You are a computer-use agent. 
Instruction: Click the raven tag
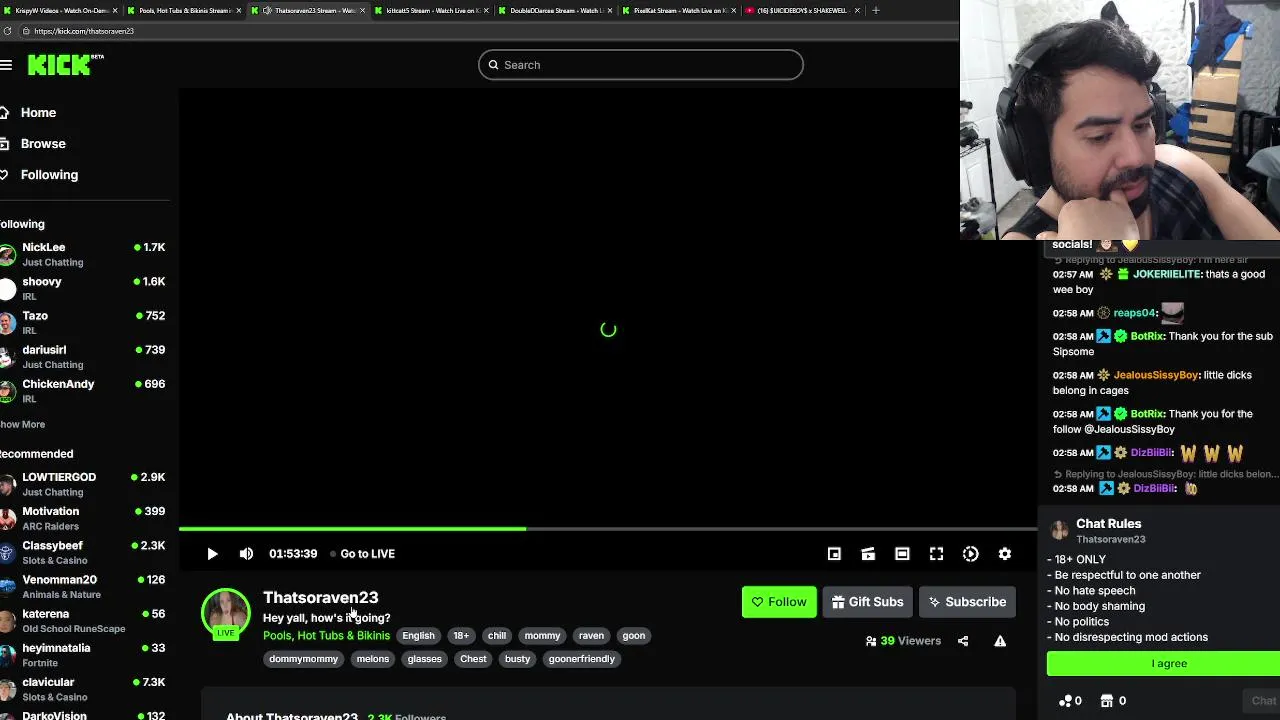click(591, 636)
